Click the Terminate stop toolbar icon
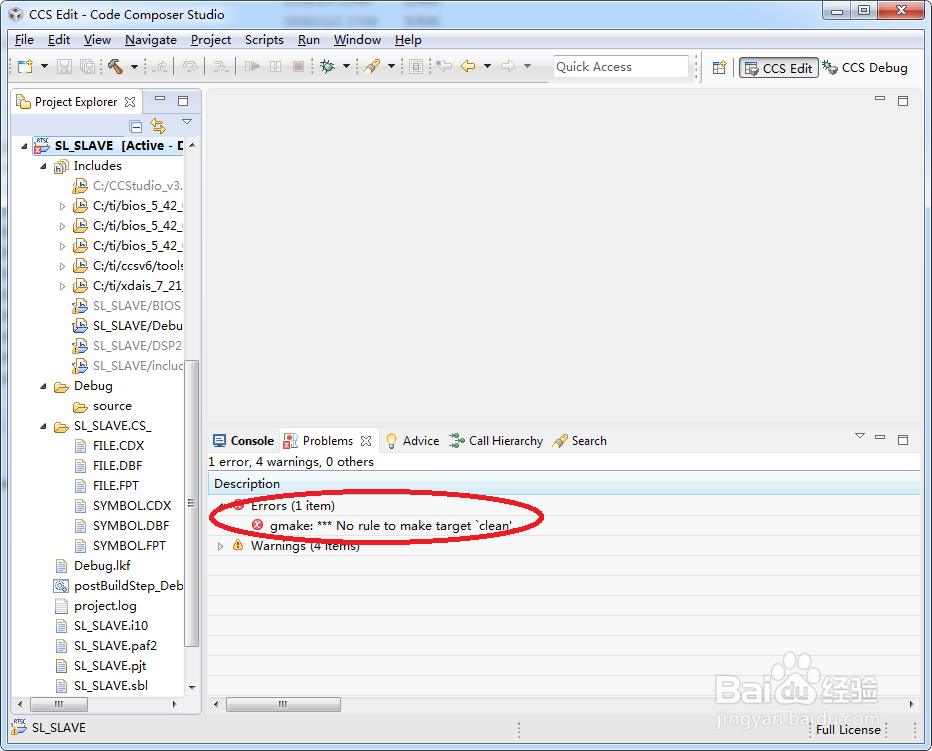Screen dimensions: 932x751 [298, 66]
